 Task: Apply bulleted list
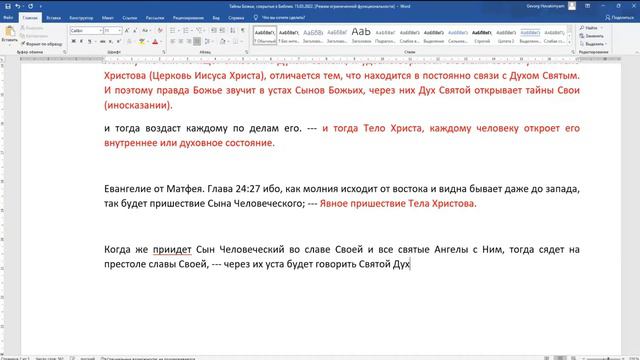point(173,31)
